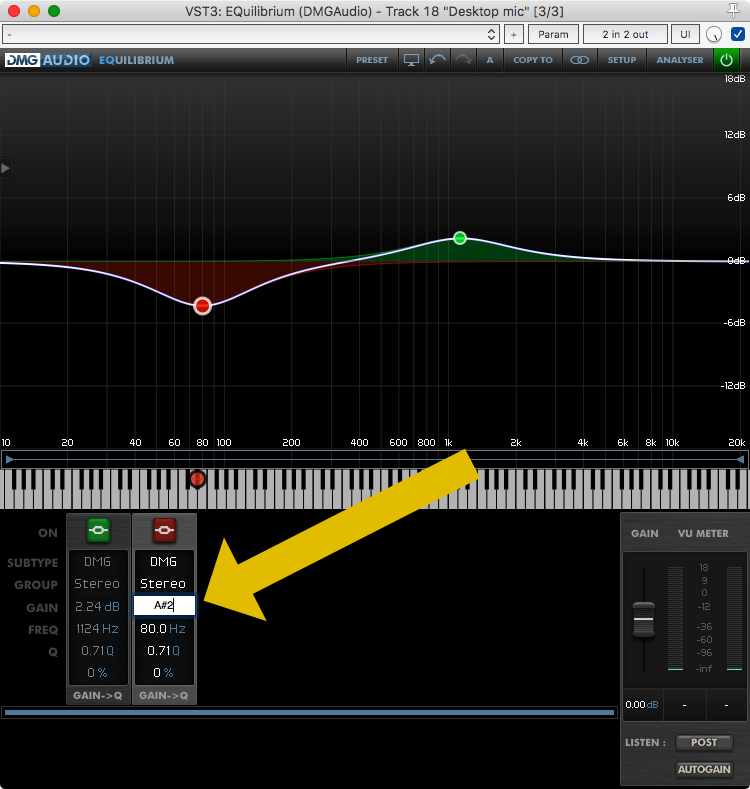Click the monitor display icon in toolbar
750x789 pixels.
[411, 60]
